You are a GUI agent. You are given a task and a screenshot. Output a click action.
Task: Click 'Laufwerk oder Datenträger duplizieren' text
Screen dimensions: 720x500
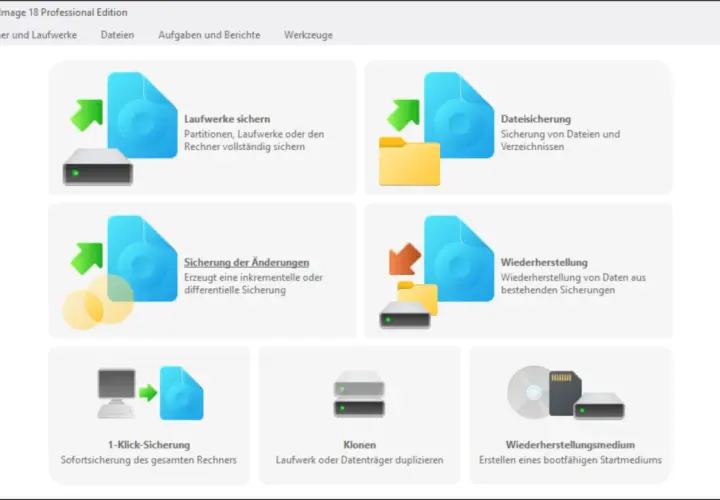(360, 460)
